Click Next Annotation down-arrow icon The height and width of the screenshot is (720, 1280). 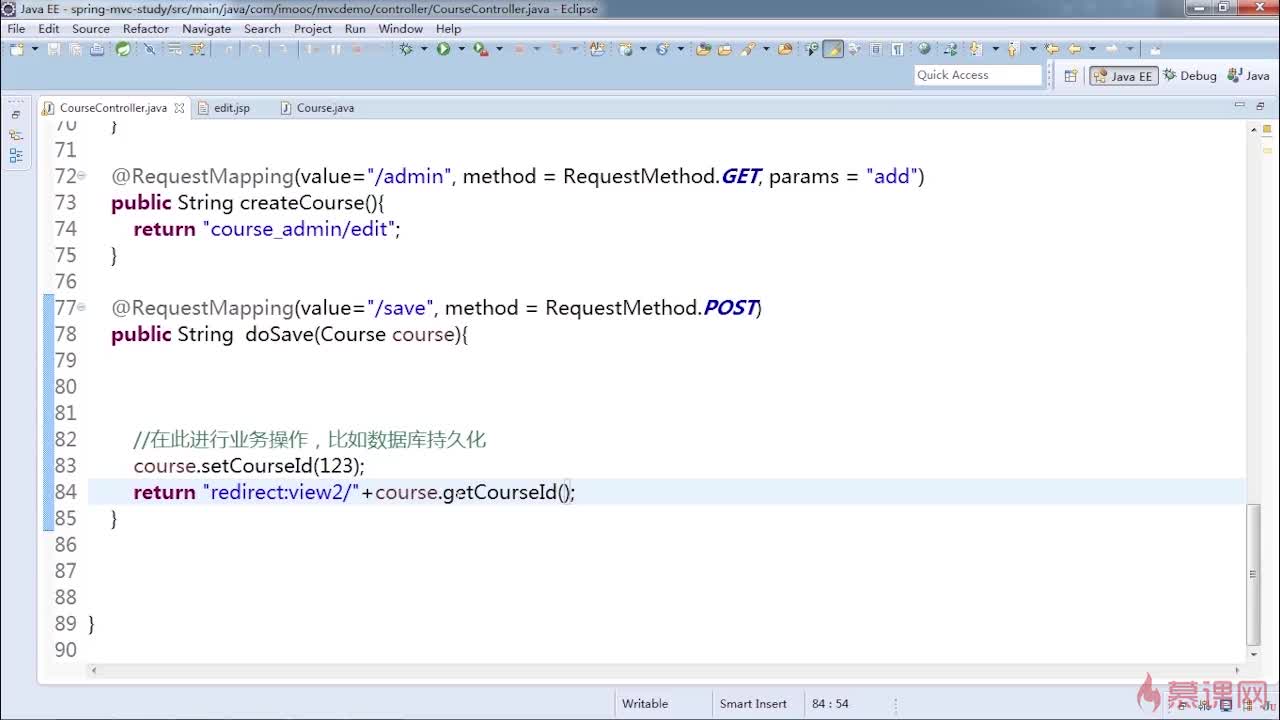pos(975,49)
